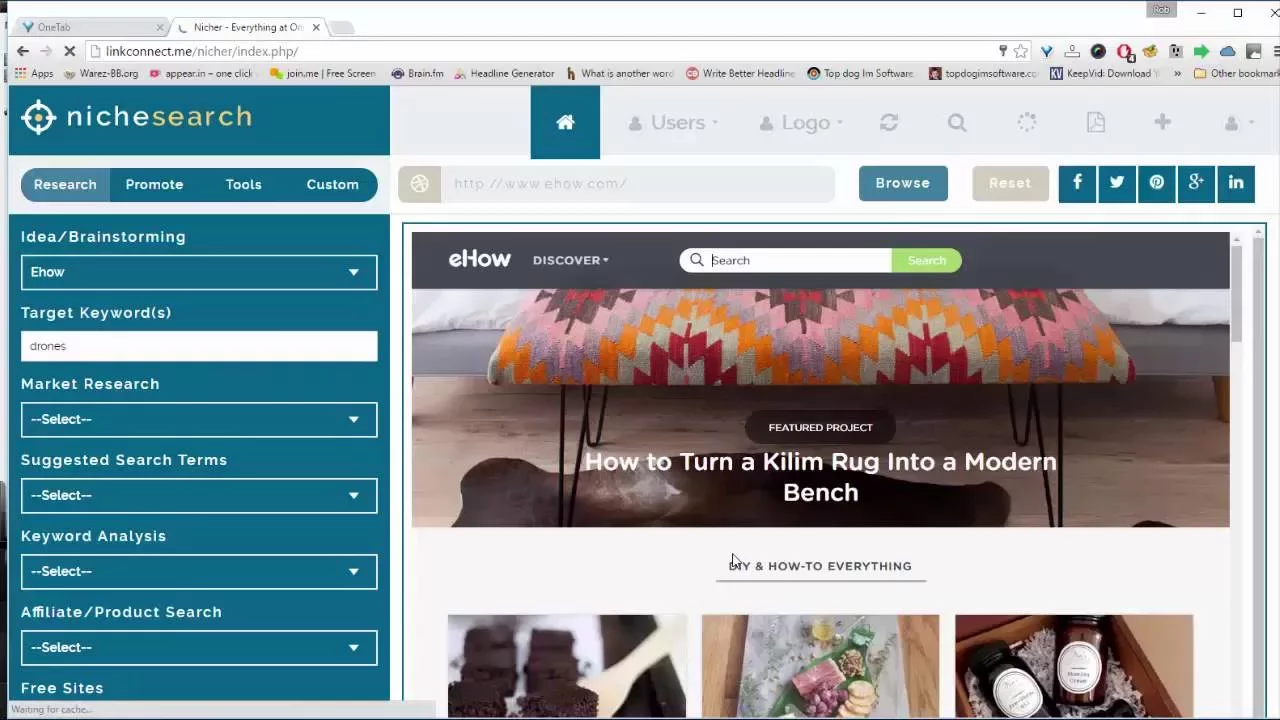Open the user account dropdown icon

(x=1239, y=122)
